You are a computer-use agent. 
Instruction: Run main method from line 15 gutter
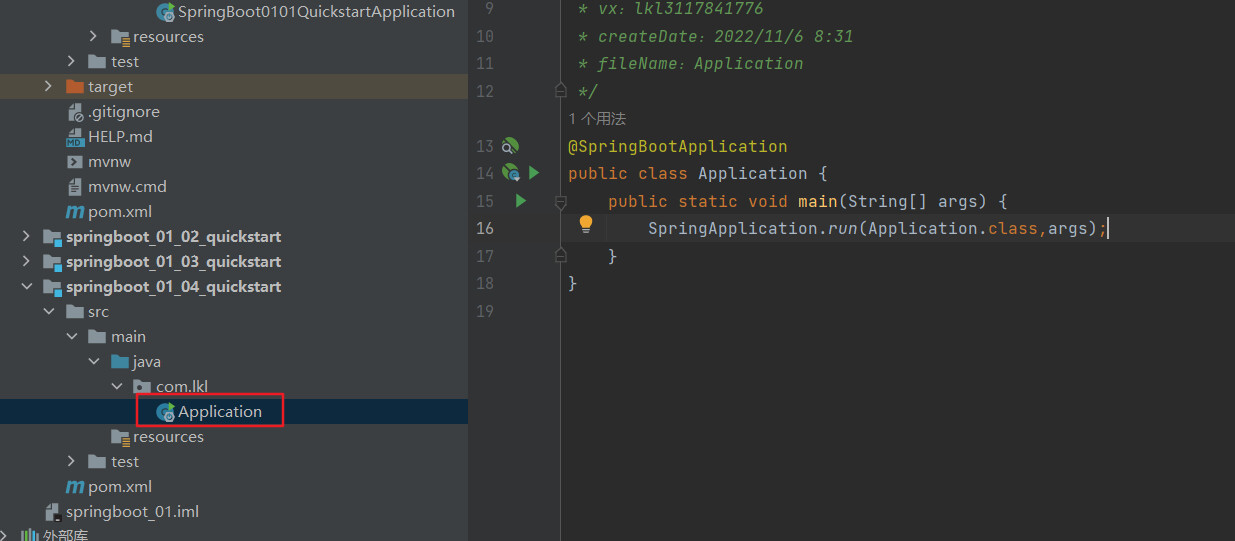[521, 201]
